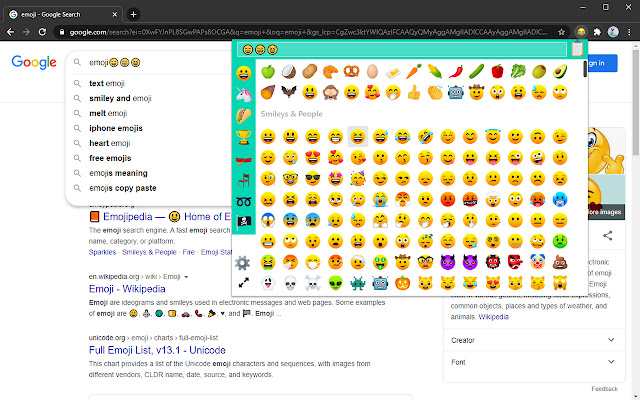
Task: Insert the skull and crossbones emoji
Action: pyautogui.click(x=313, y=283)
